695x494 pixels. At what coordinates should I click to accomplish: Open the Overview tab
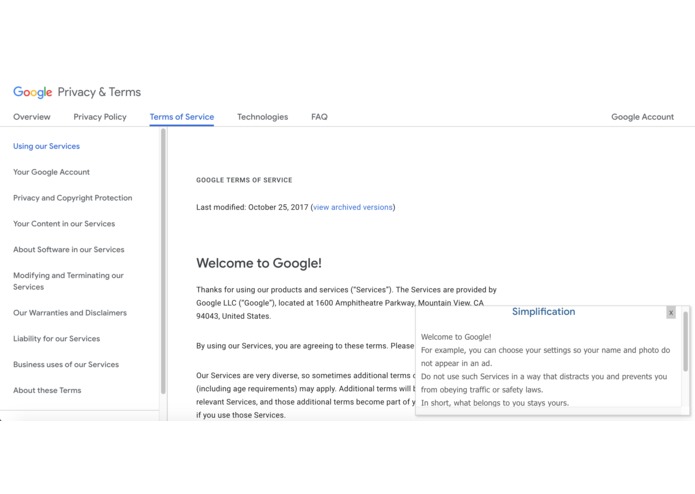32,117
